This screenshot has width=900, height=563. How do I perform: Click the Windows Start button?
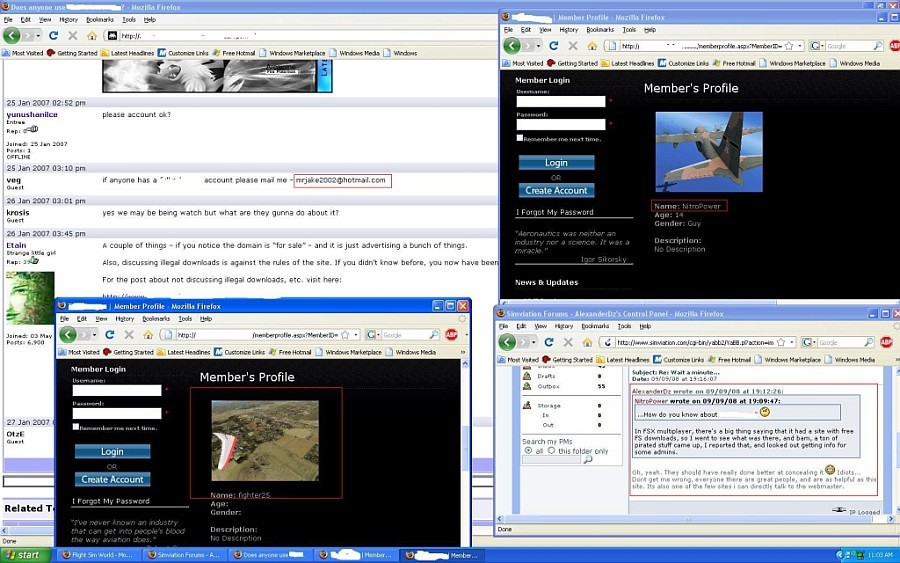point(25,555)
